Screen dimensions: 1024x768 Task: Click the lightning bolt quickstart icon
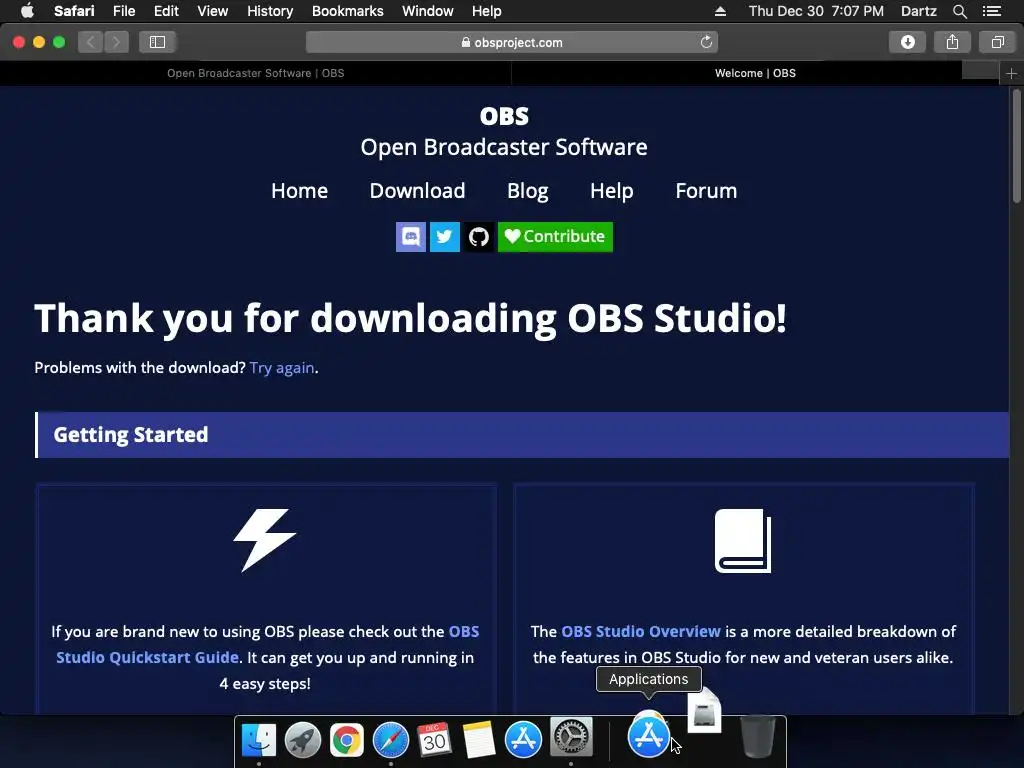265,541
